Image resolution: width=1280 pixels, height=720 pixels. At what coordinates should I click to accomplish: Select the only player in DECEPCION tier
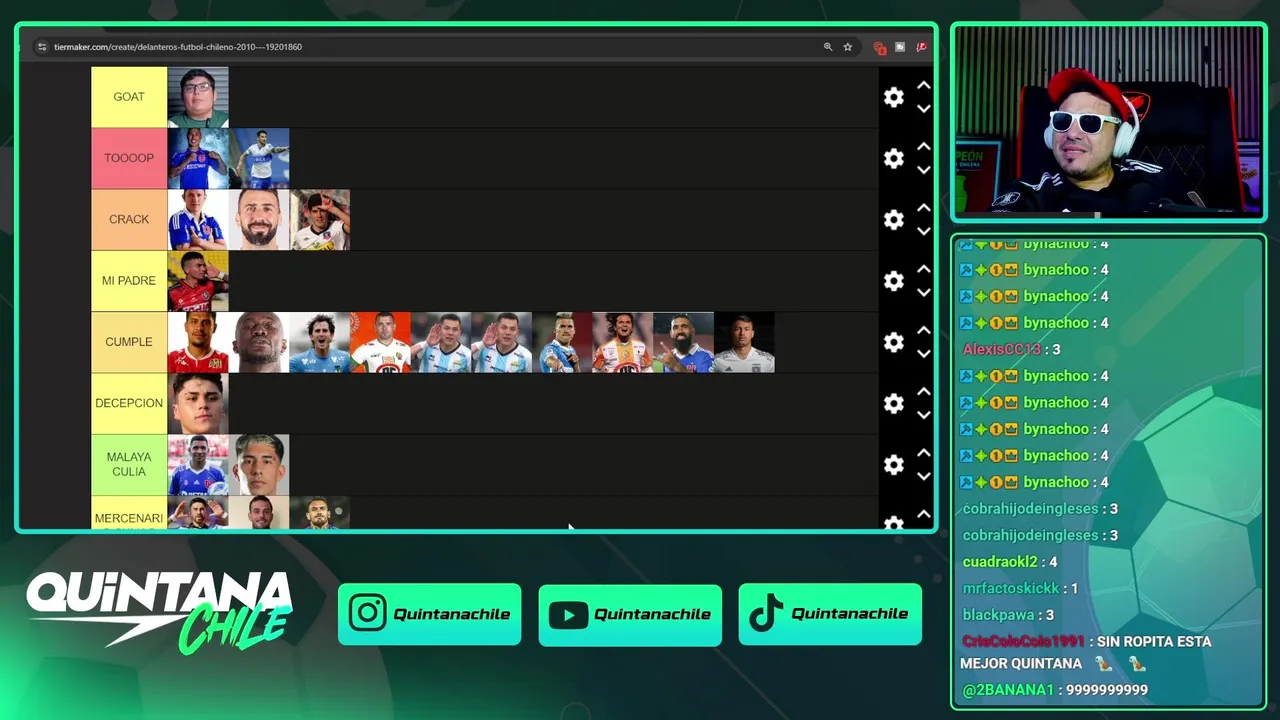[x=198, y=403]
